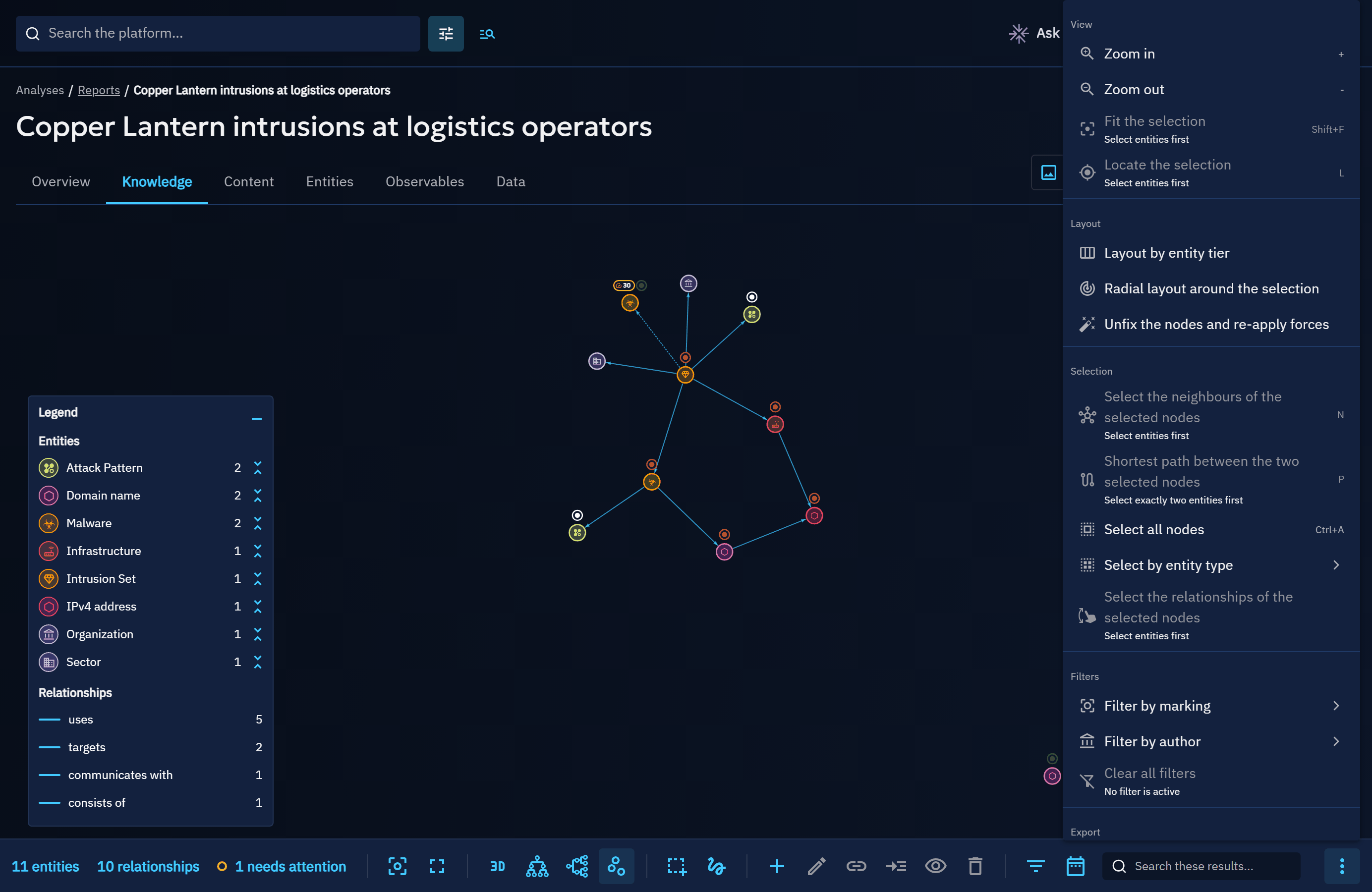The image size is (1372, 892).
Task: Open the three-dot graph options menu
Action: click(x=1341, y=866)
